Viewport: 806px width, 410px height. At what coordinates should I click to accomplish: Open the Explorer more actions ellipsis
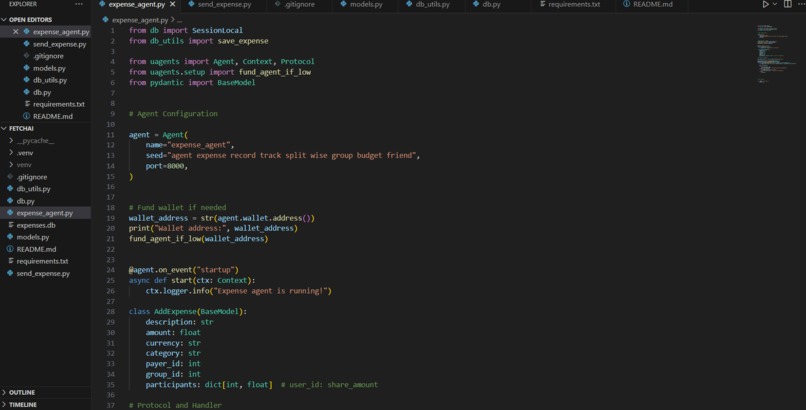(79, 4)
